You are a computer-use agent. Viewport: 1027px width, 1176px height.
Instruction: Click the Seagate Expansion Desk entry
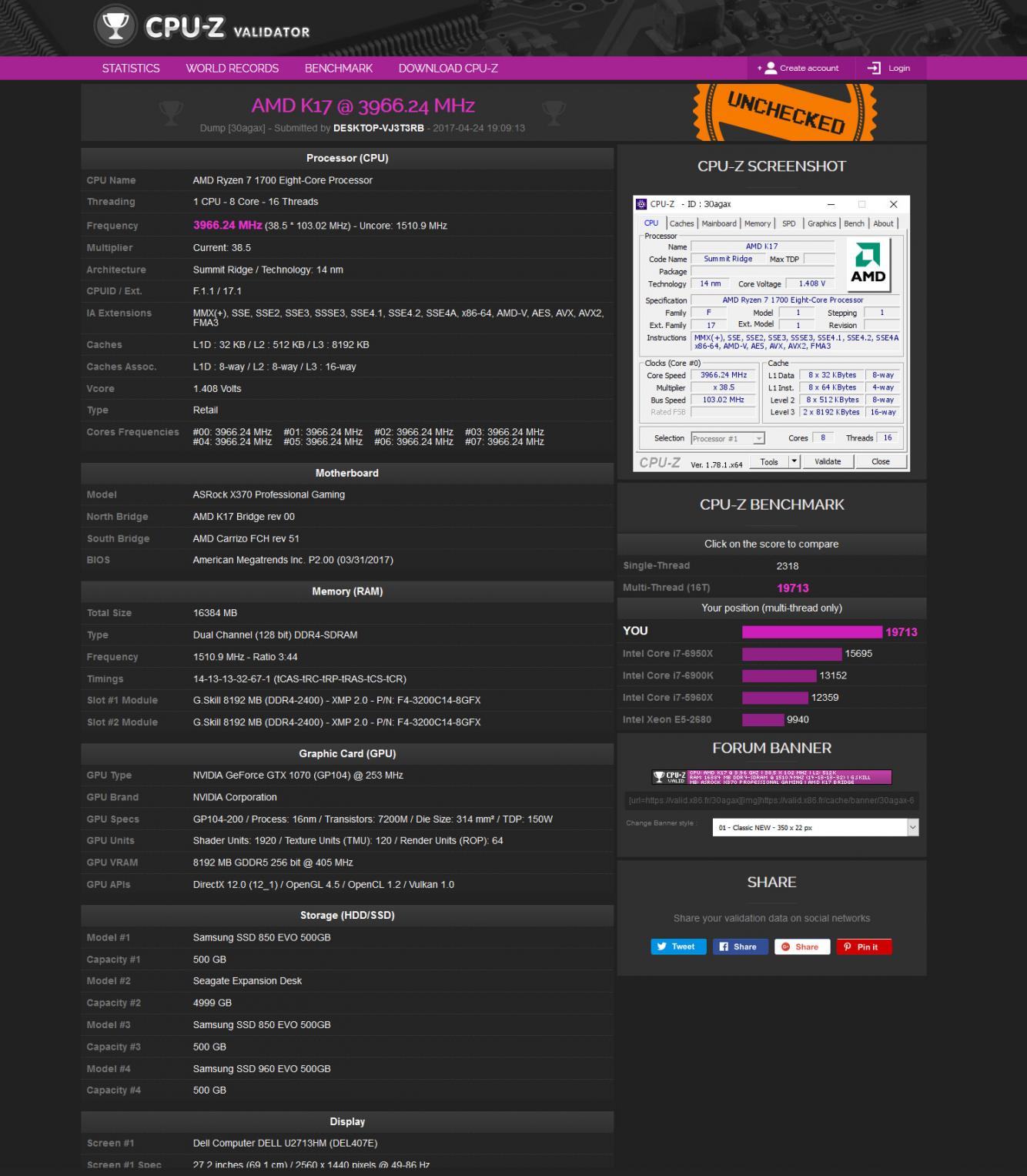coord(247,980)
